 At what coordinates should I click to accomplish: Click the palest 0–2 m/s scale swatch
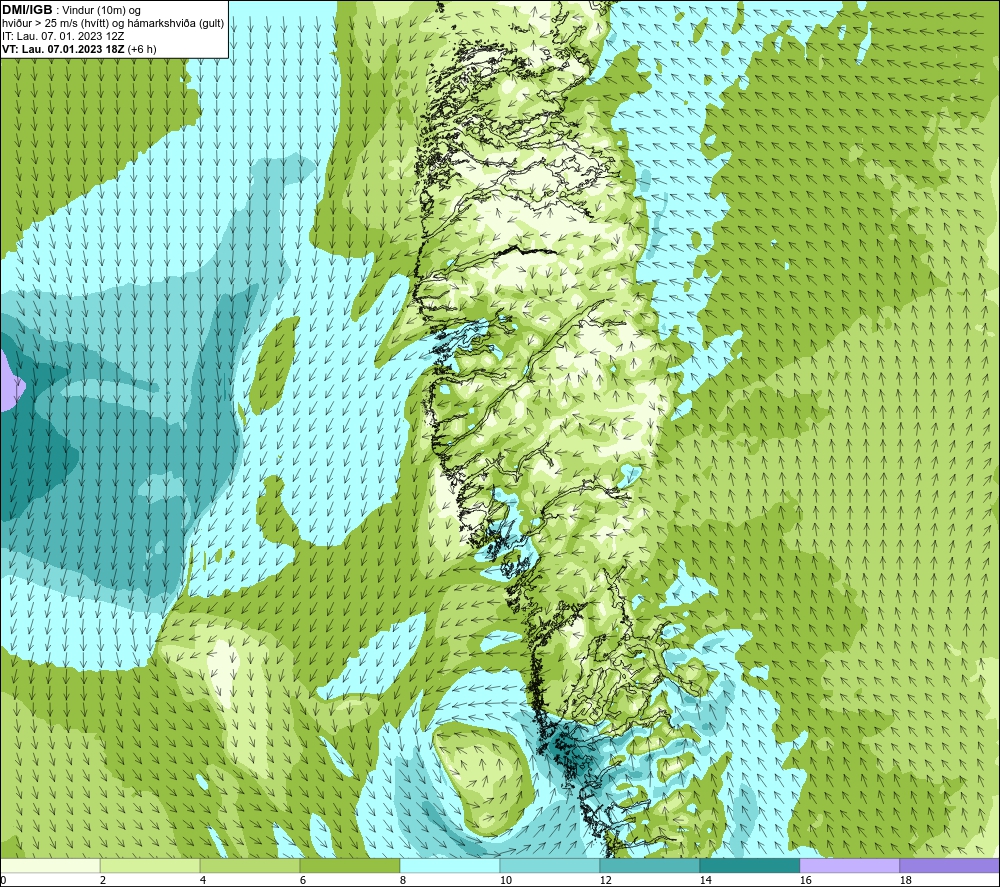tap(50, 865)
